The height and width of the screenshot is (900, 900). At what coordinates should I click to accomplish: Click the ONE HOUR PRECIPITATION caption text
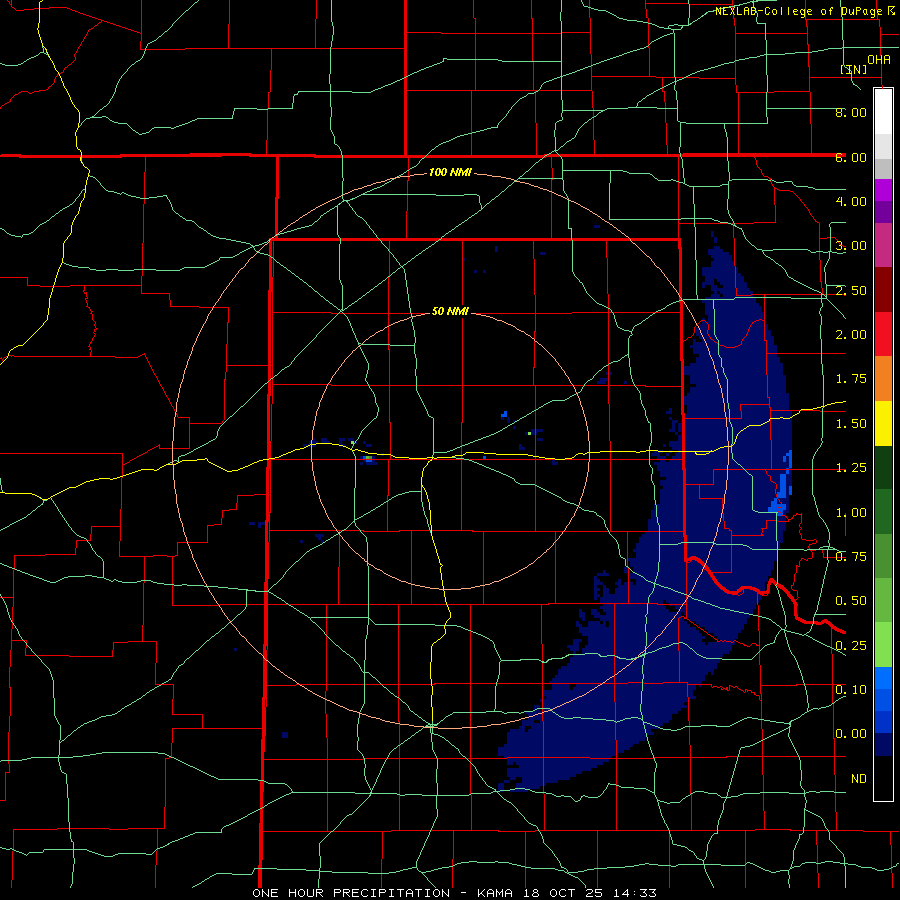tap(351, 893)
